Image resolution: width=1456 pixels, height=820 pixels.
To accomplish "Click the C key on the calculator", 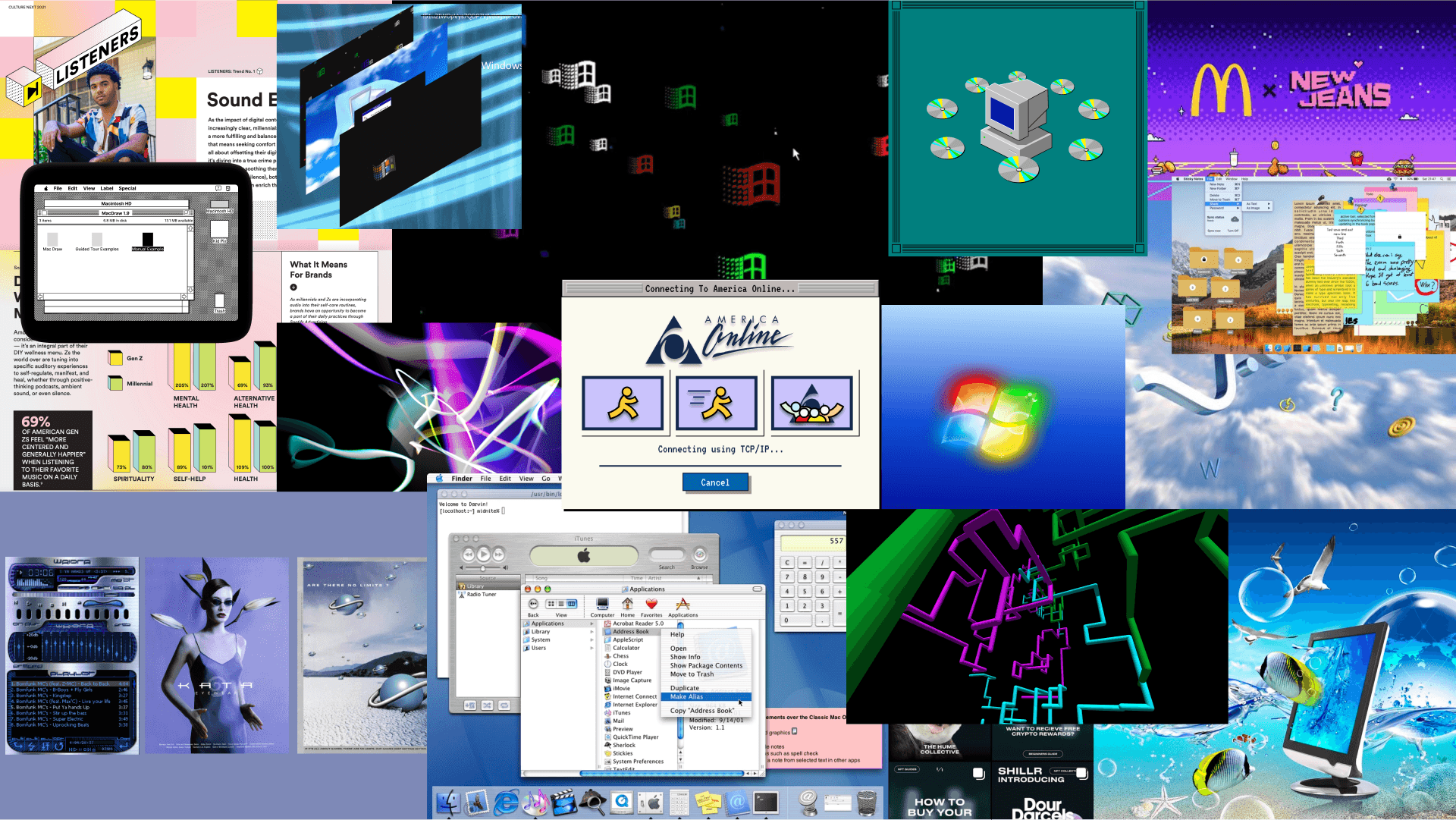I will tap(787, 562).
